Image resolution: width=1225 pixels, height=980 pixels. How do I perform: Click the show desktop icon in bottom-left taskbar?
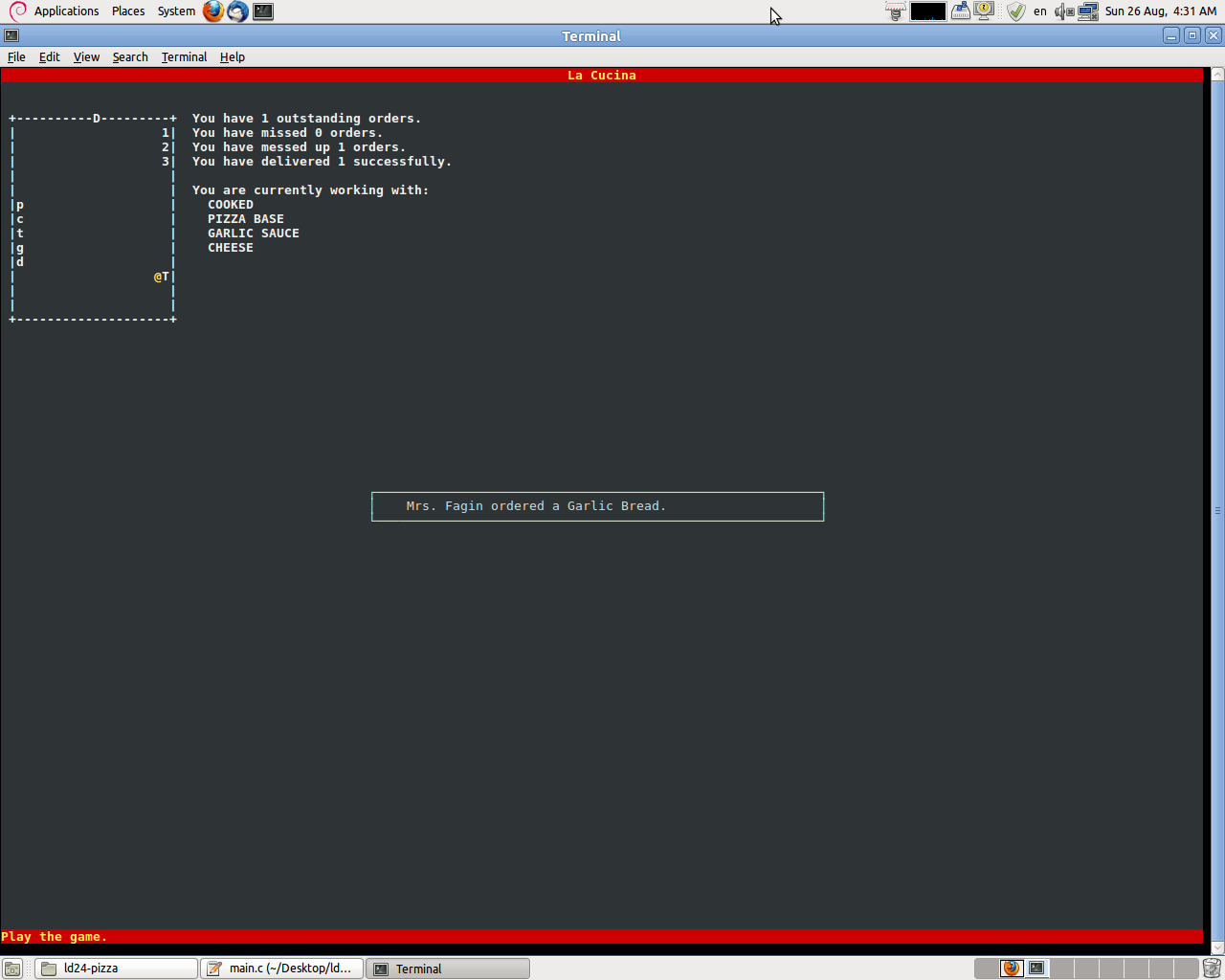(x=12, y=968)
